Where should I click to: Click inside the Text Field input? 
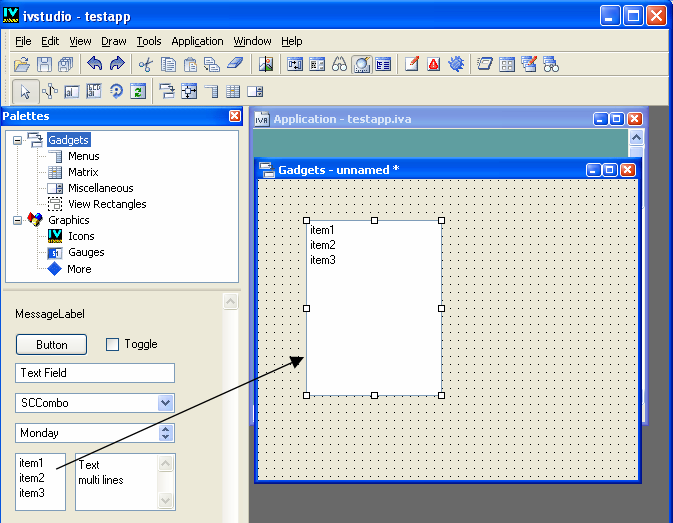coord(95,373)
